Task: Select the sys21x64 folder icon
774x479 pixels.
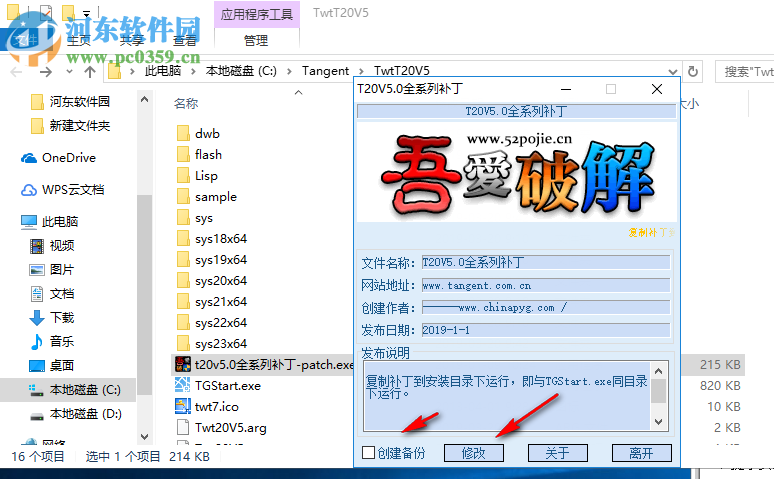Action: tap(183, 301)
